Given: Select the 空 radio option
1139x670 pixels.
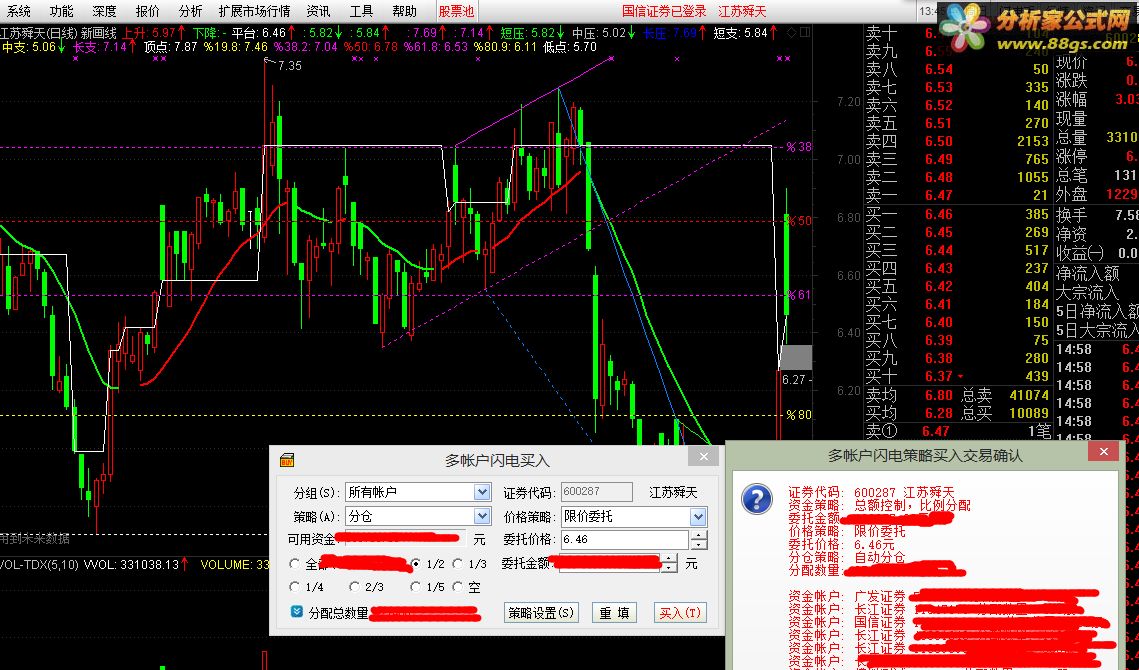Looking at the screenshot, I should click(458, 586).
